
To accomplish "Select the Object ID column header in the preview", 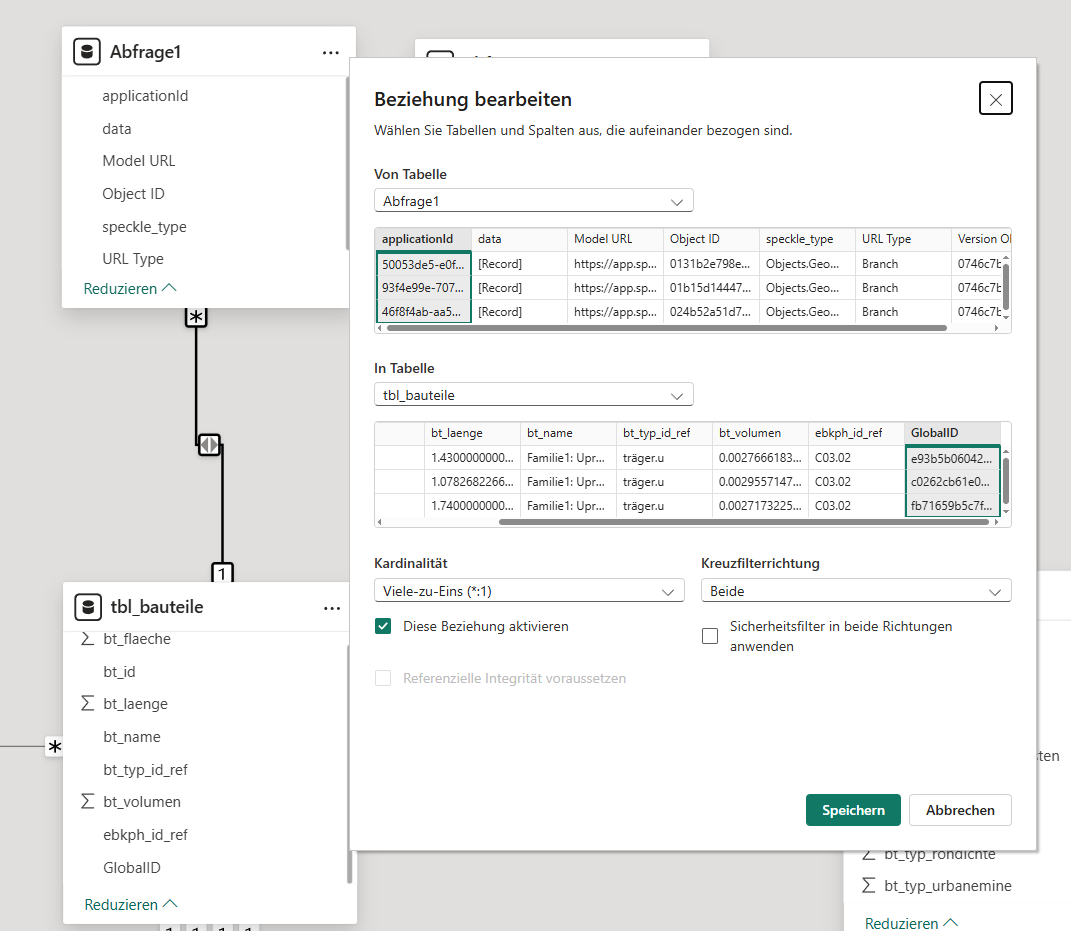I will [711, 239].
